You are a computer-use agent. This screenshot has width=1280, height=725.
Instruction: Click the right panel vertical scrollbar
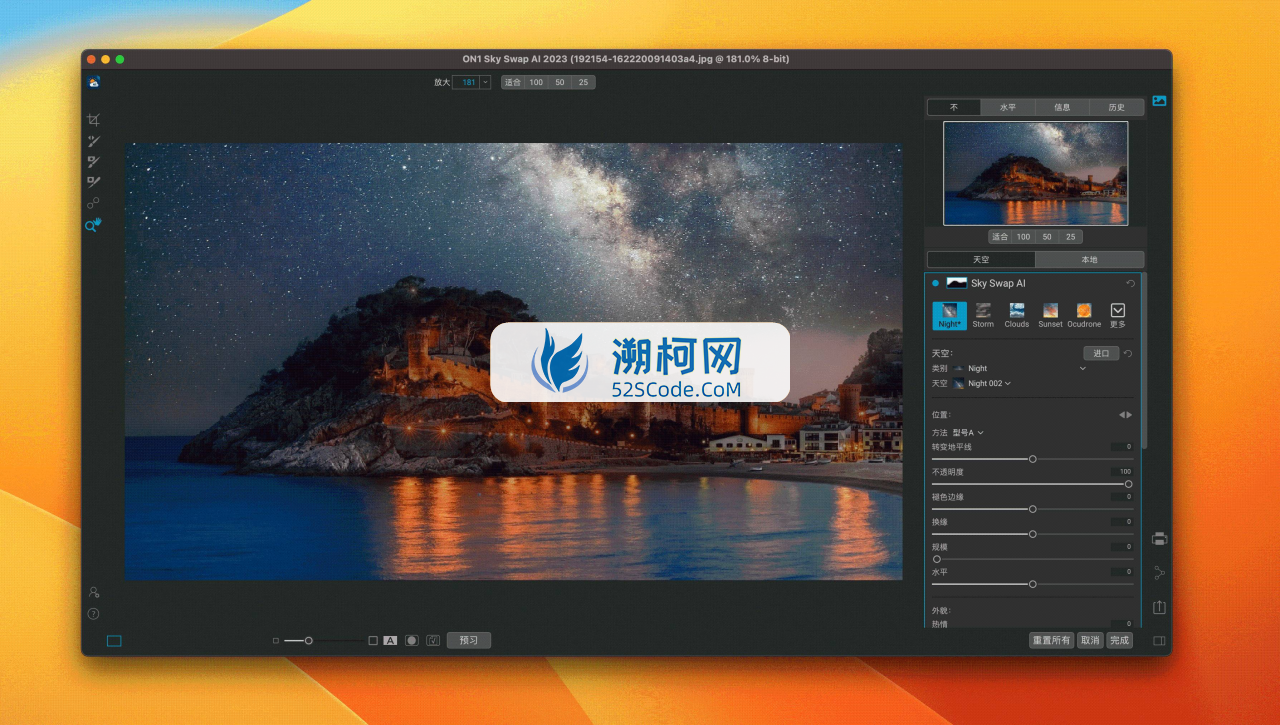tap(1144, 360)
